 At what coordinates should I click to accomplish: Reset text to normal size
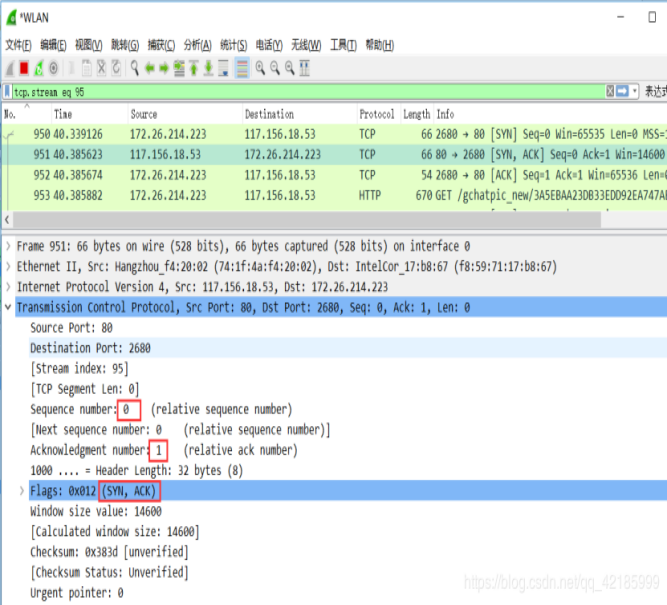[x=290, y=68]
